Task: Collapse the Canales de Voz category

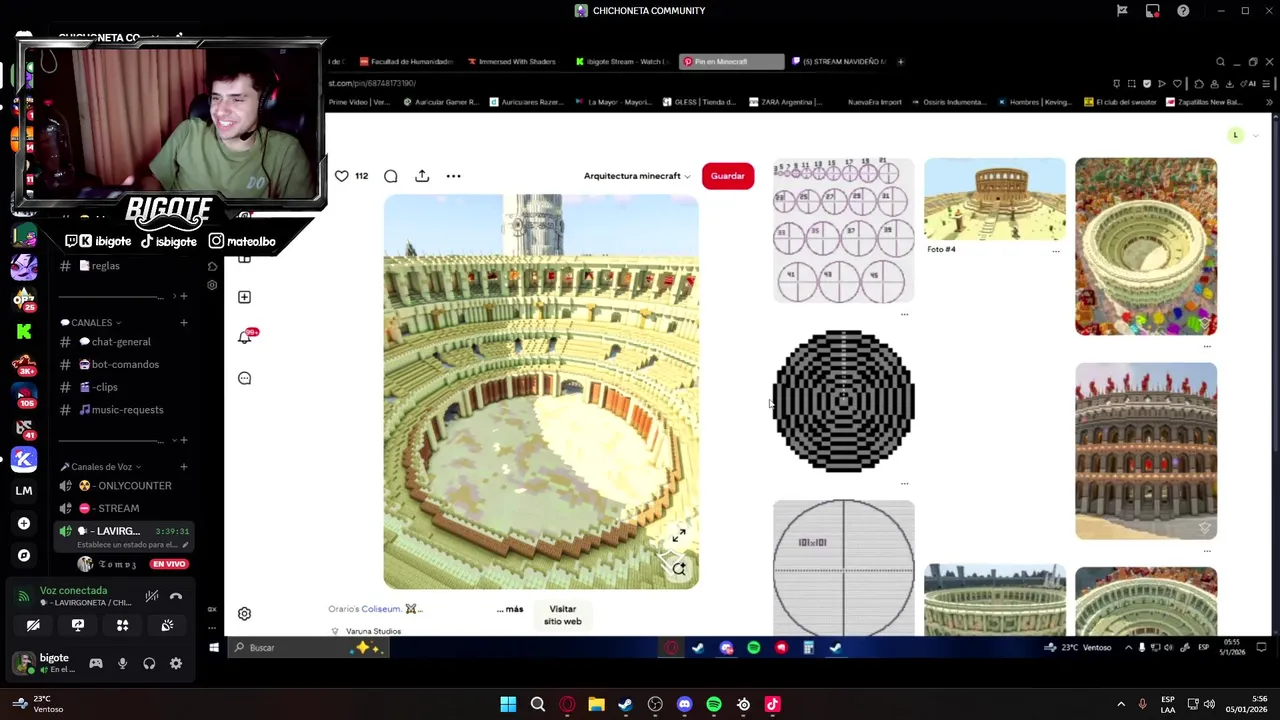Action: click(101, 467)
